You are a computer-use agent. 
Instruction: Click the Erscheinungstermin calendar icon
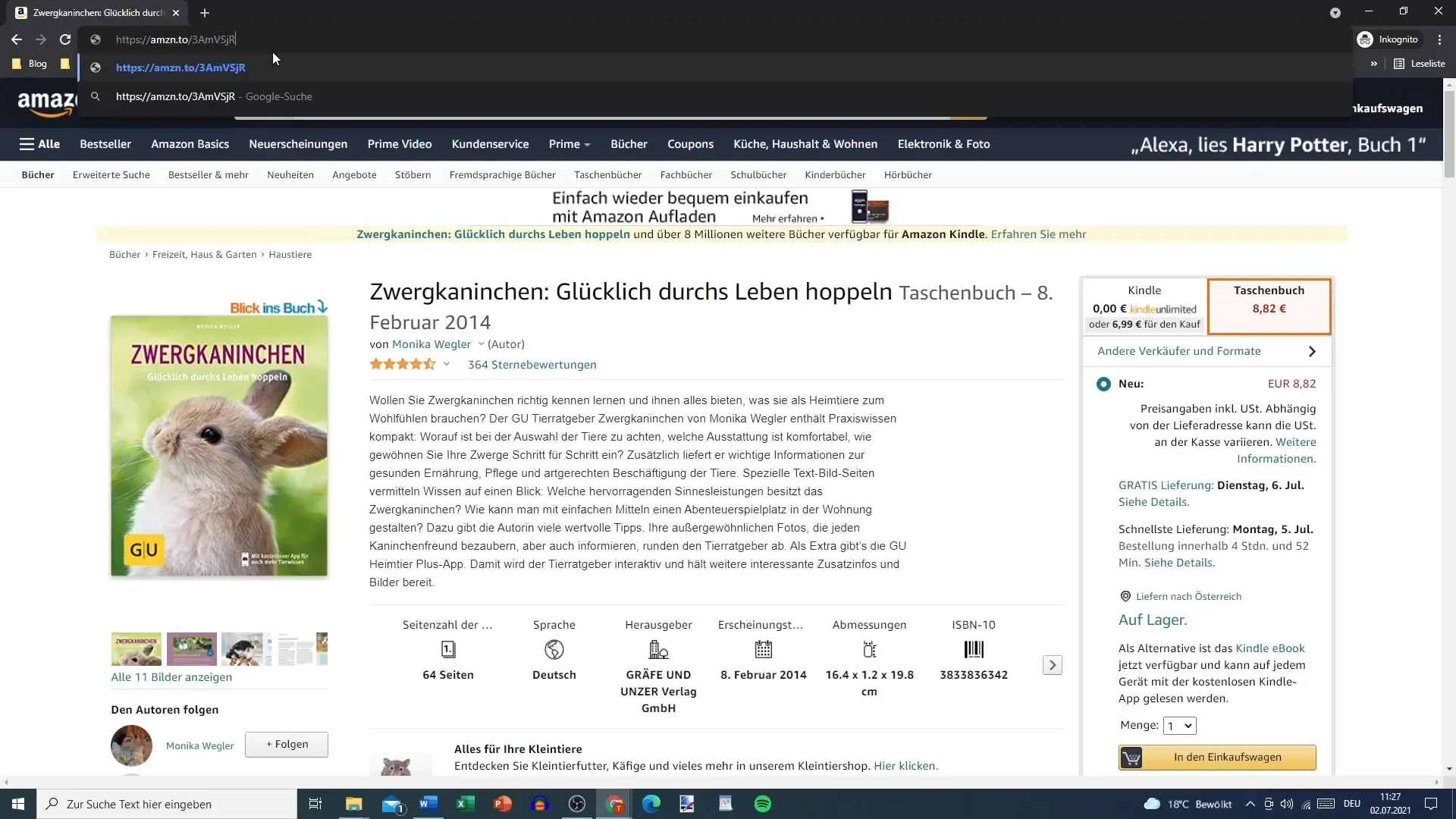tap(764, 650)
